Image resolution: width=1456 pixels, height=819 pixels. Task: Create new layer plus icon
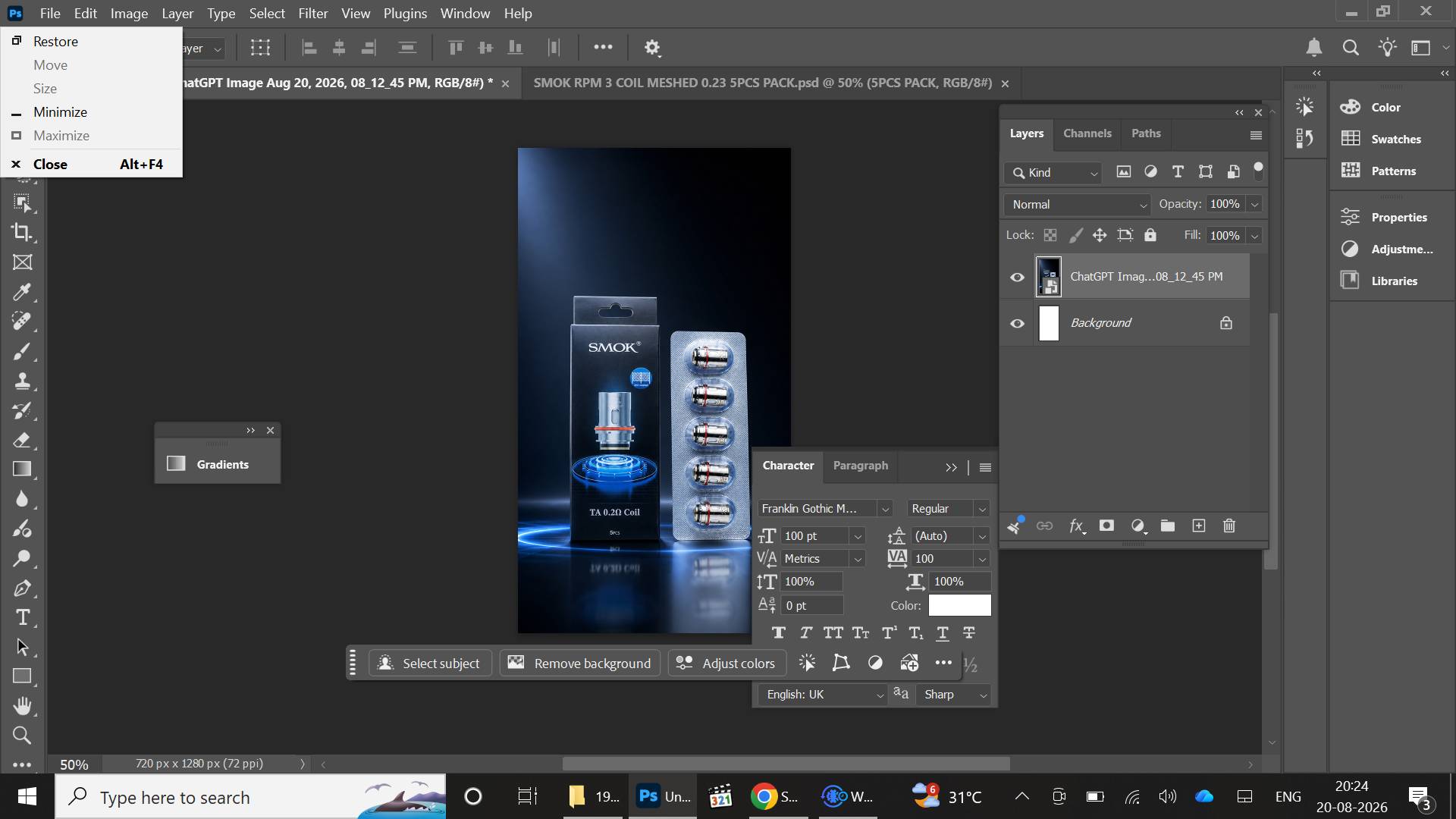coord(1199,526)
